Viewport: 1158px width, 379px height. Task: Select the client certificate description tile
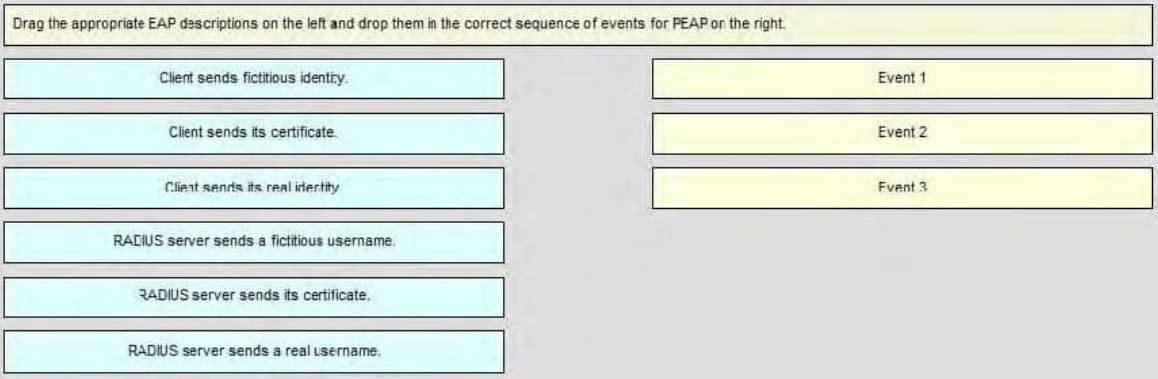[254, 133]
